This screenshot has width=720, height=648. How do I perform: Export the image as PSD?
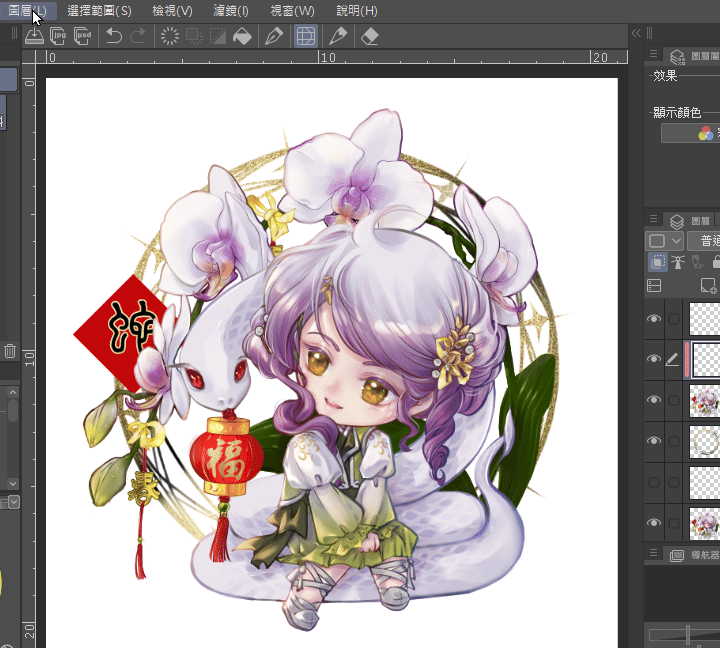click(x=83, y=36)
